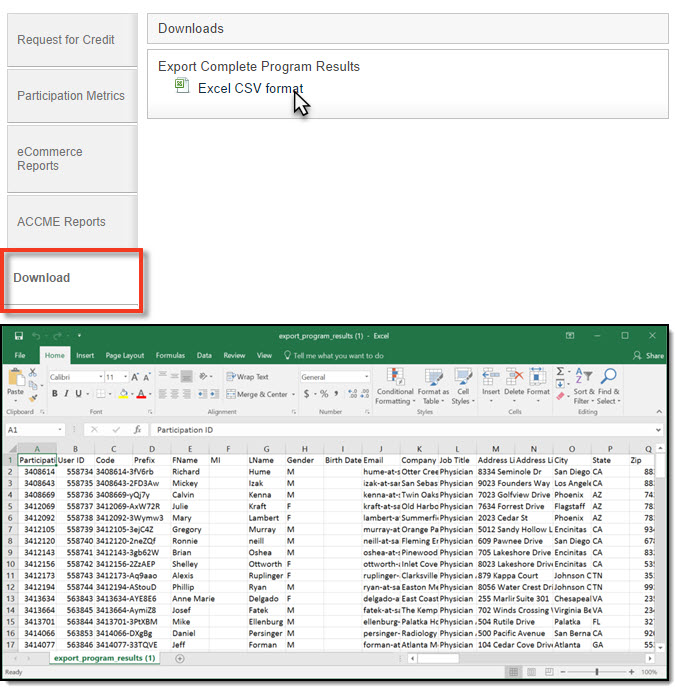Click the Insert Function fx icon
675x691 pixels.
[137, 430]
